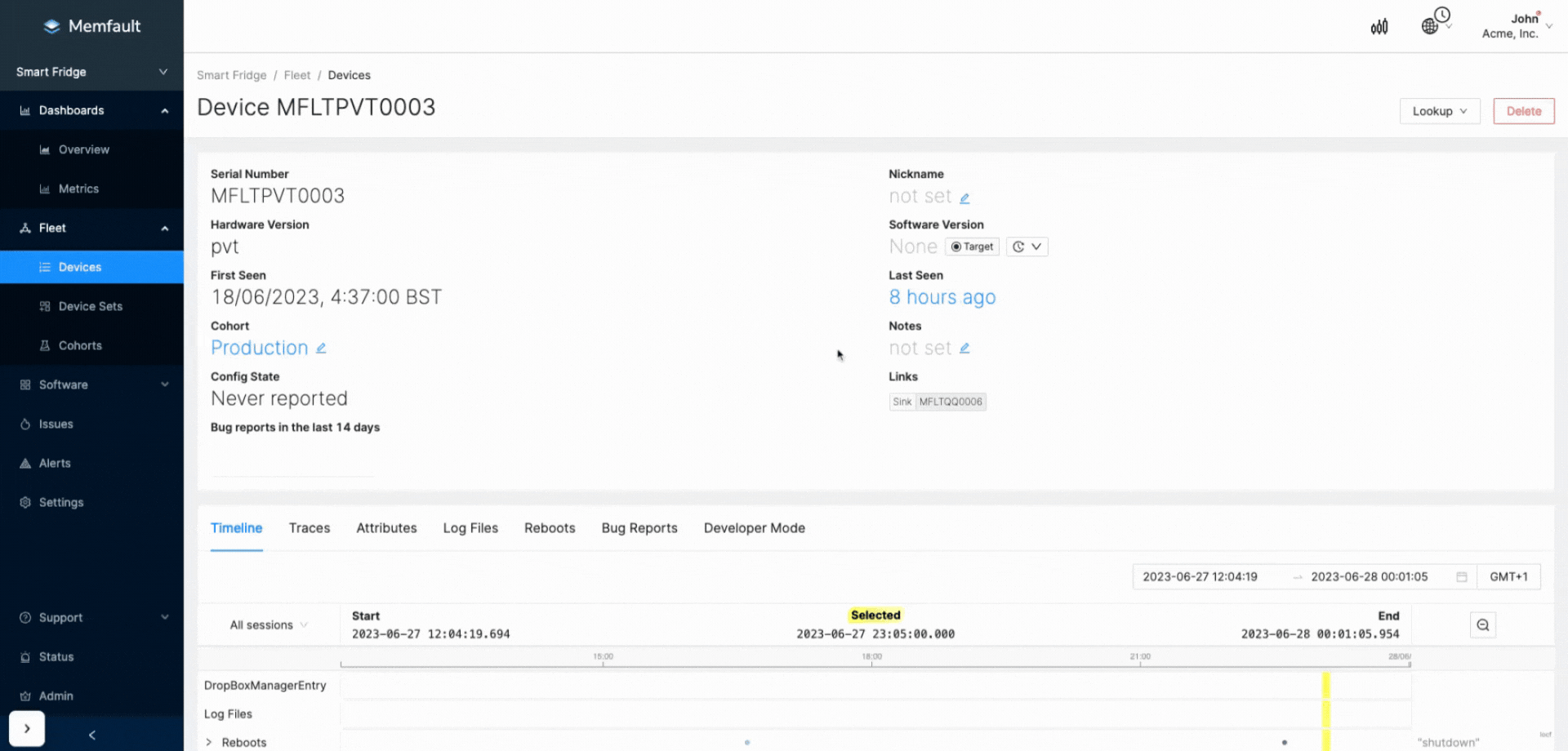Open the Developer Mode tab

point(754,528)
